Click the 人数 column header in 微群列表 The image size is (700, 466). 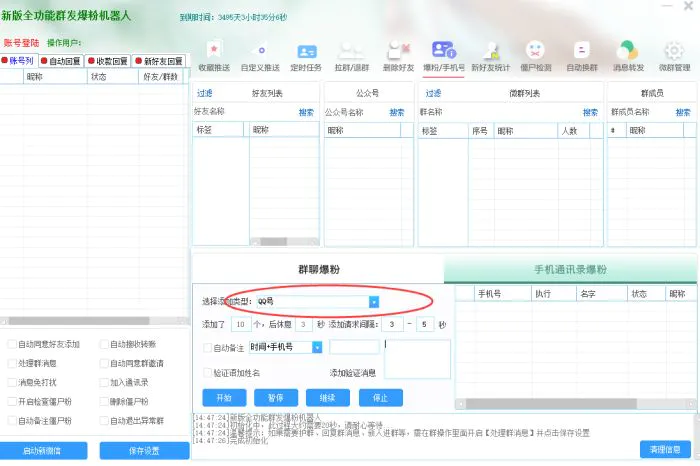pos(573,131)
